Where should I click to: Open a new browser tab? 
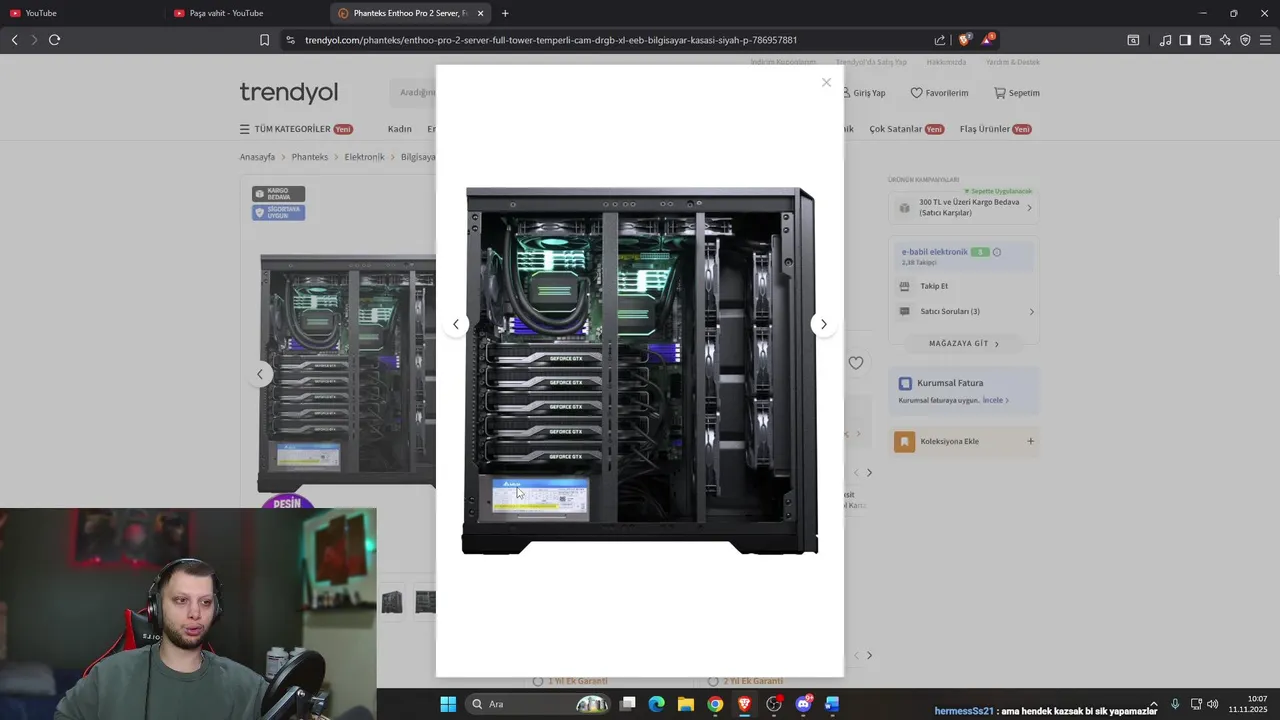pos(505,13)
